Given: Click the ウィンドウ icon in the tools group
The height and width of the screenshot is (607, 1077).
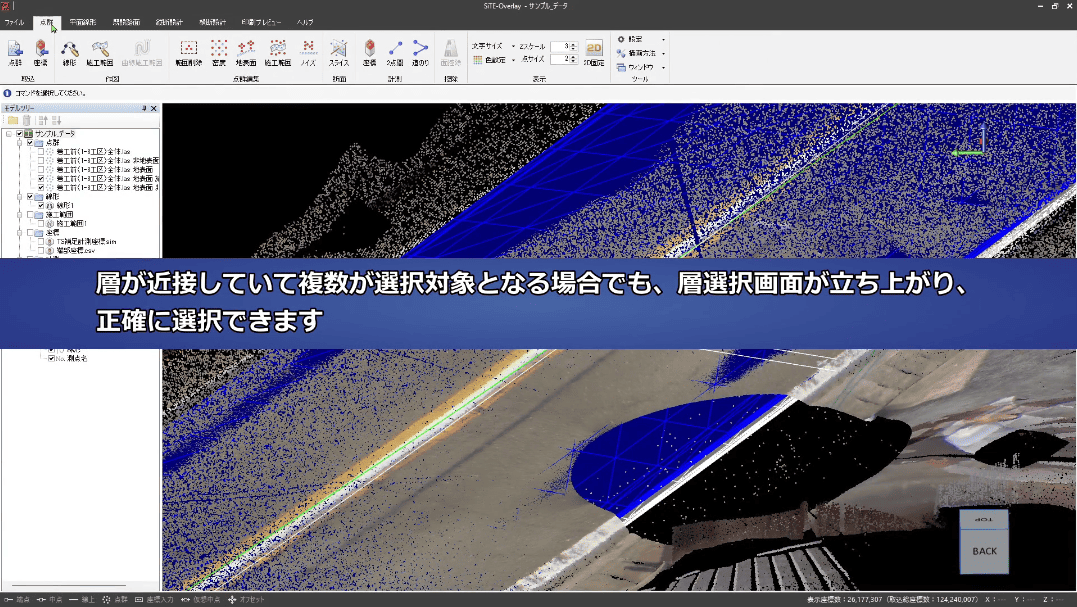Looking at the screenshot, I should [621, 67].
